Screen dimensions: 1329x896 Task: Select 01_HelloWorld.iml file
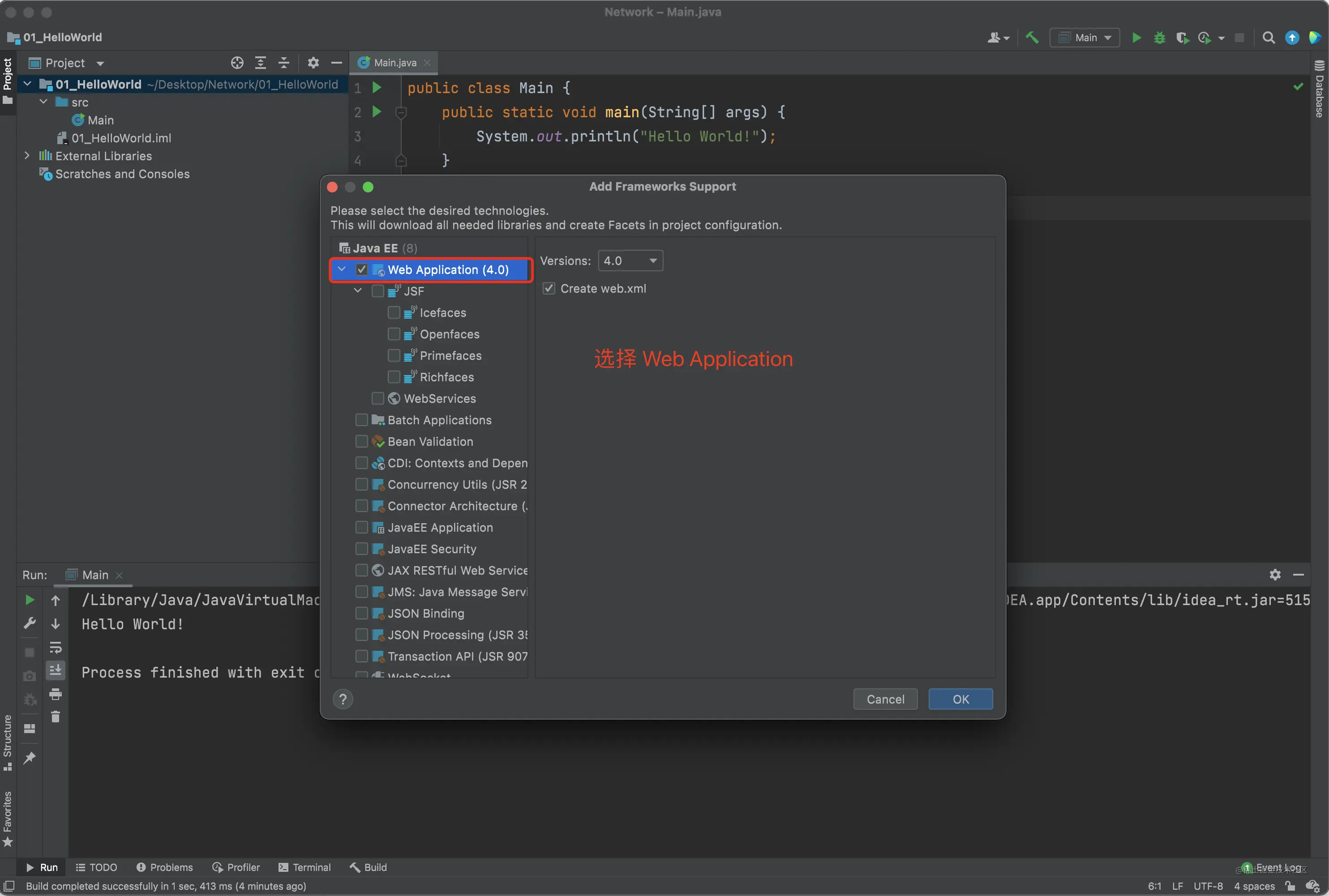(x=114, y=138)
